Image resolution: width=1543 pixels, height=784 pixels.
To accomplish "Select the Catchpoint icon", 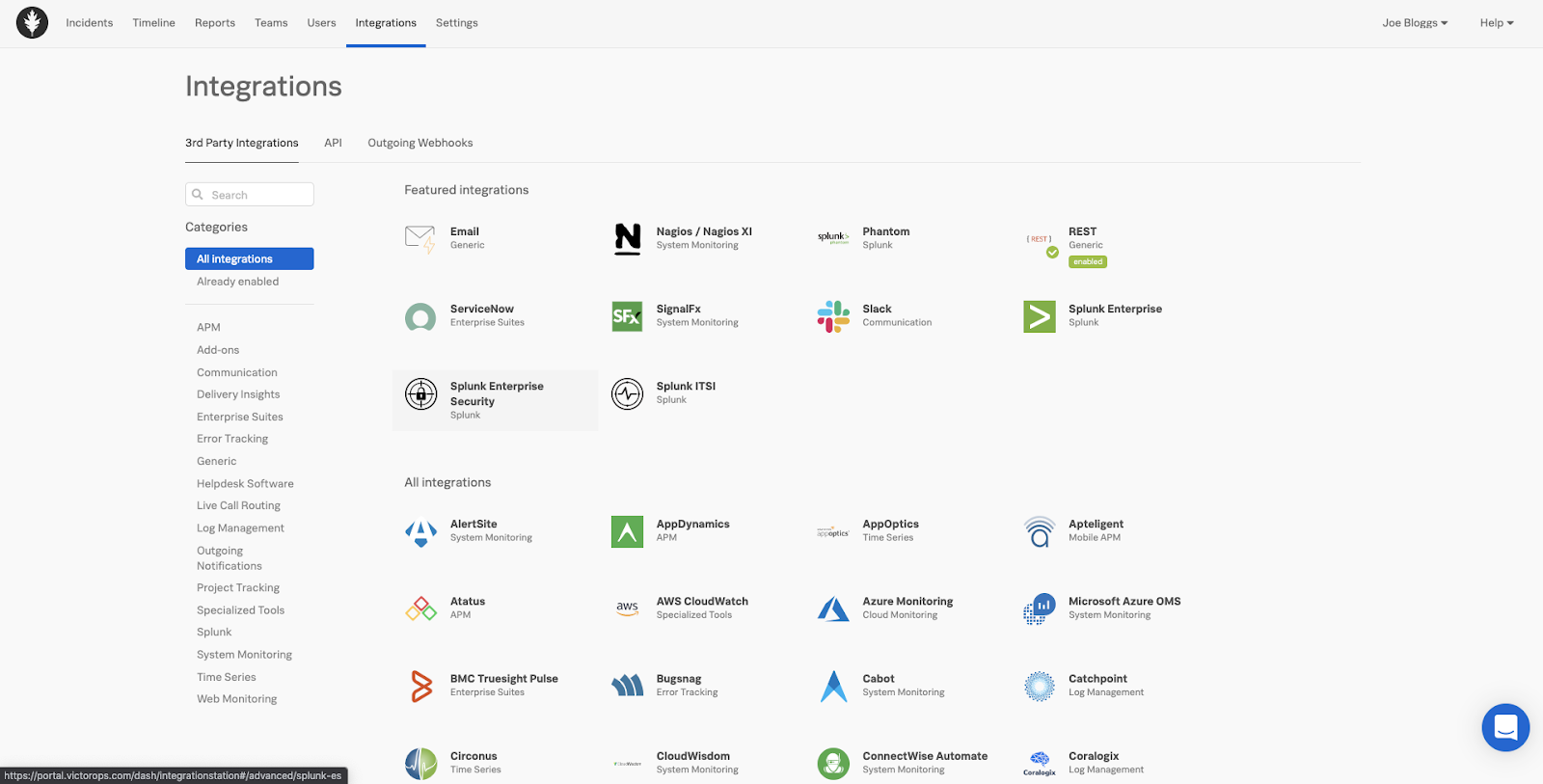I will click(x=1040, y=686).
